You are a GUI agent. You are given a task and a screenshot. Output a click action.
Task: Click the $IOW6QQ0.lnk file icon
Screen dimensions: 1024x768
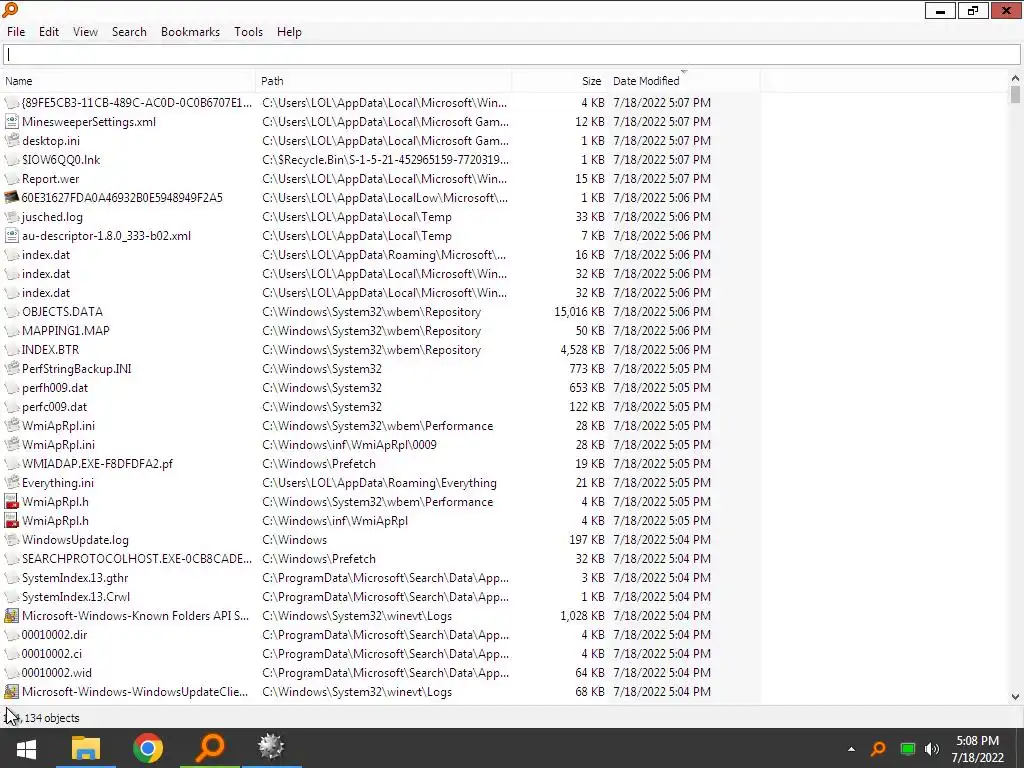pos(12,160)
